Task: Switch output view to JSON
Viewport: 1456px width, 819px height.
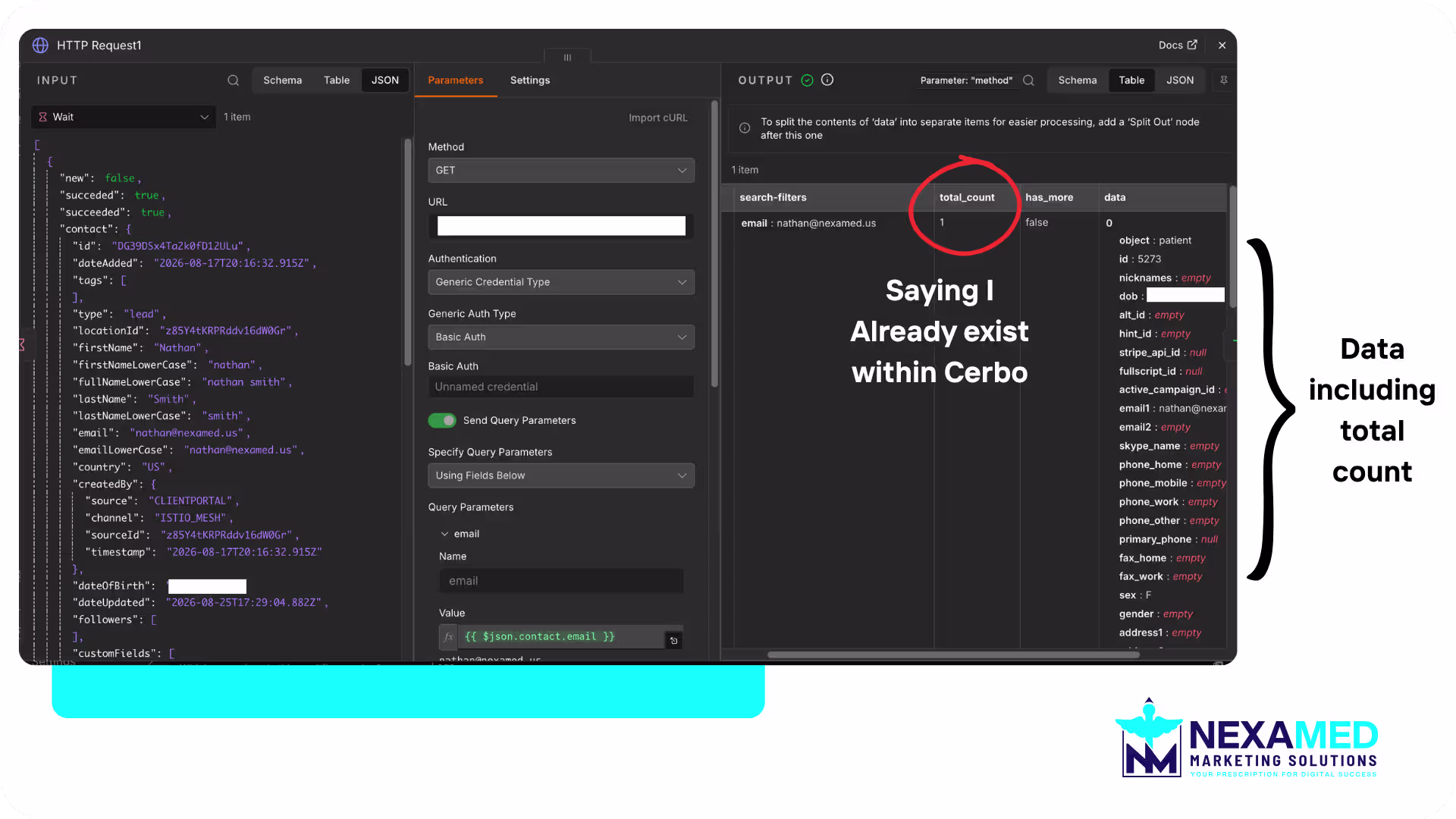Action: (1179, 80)
